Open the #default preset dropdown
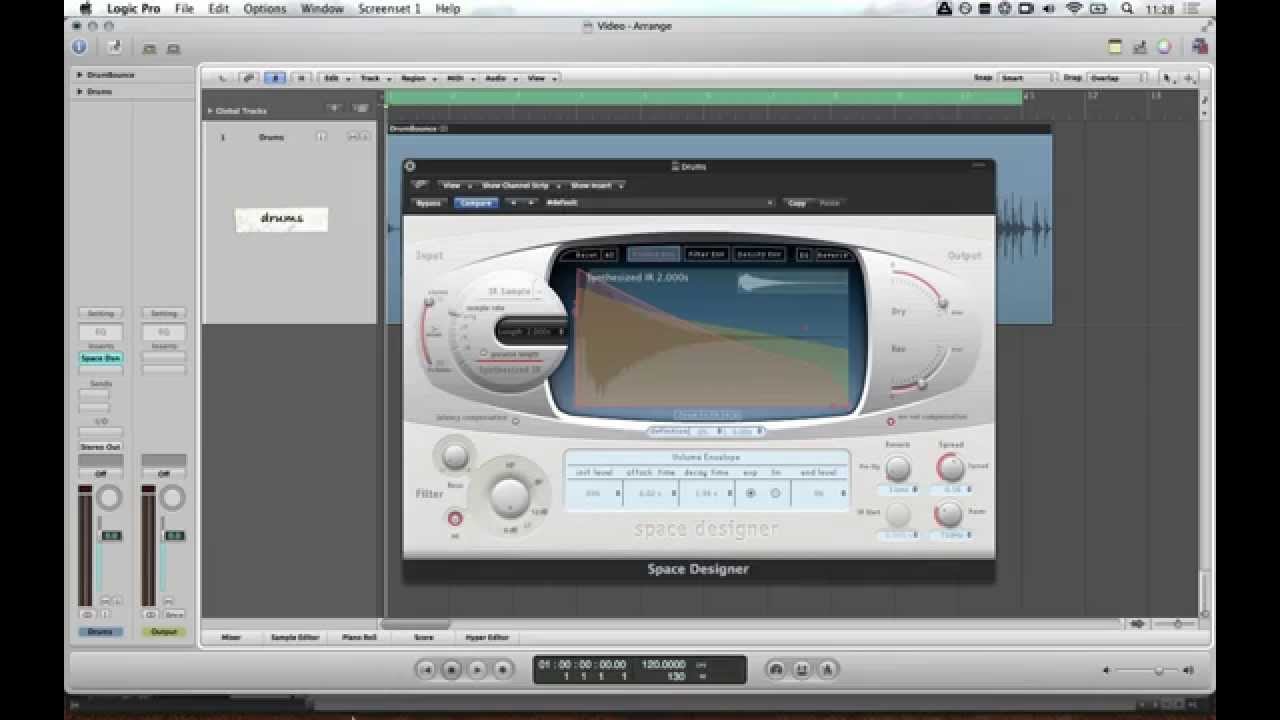 click(660, 203)
